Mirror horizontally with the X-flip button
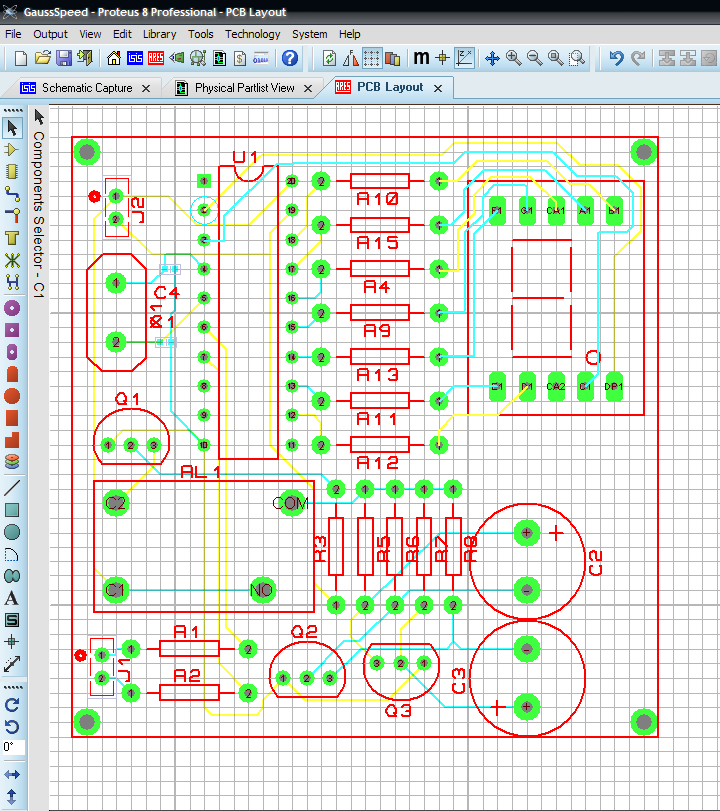The image size is (720, 811). click(x=13, y=774)
